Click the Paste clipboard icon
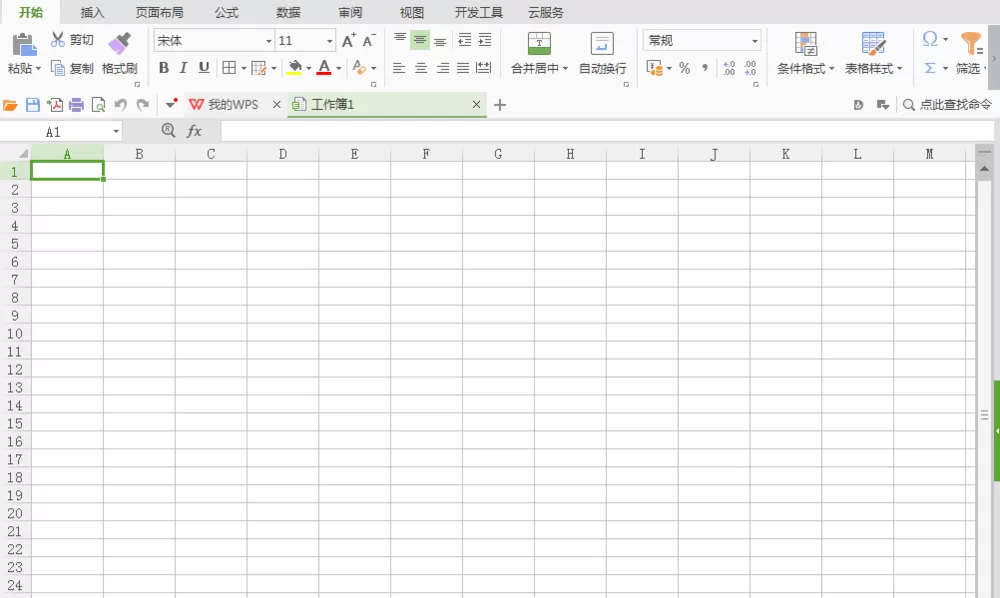The width and height of the screenshot is (1000, 598). pos(24,44)
